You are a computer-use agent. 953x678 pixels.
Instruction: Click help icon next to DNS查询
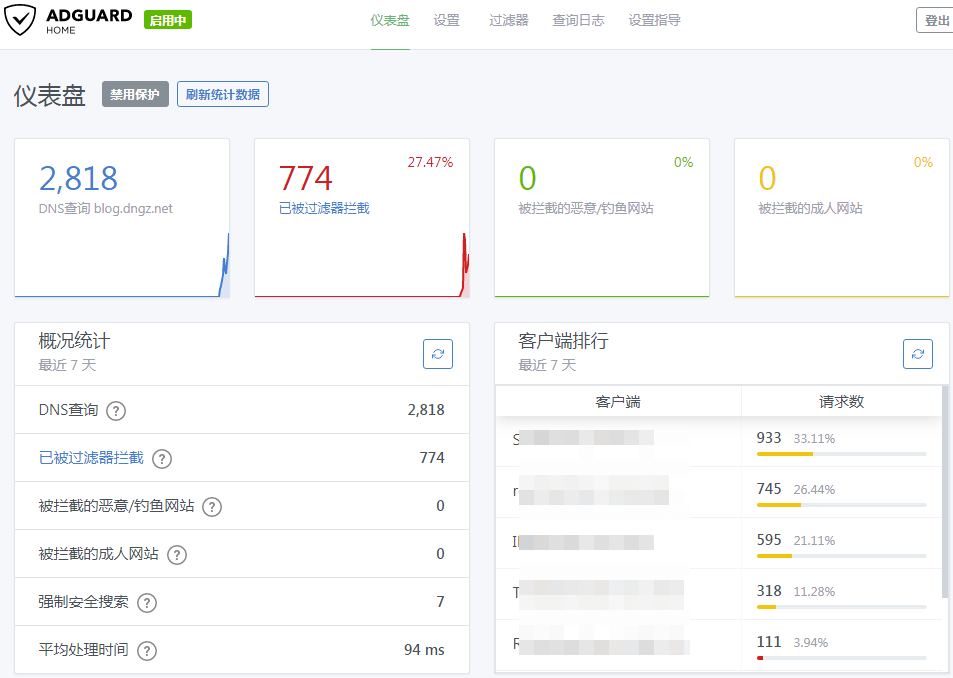click(116, 411)
